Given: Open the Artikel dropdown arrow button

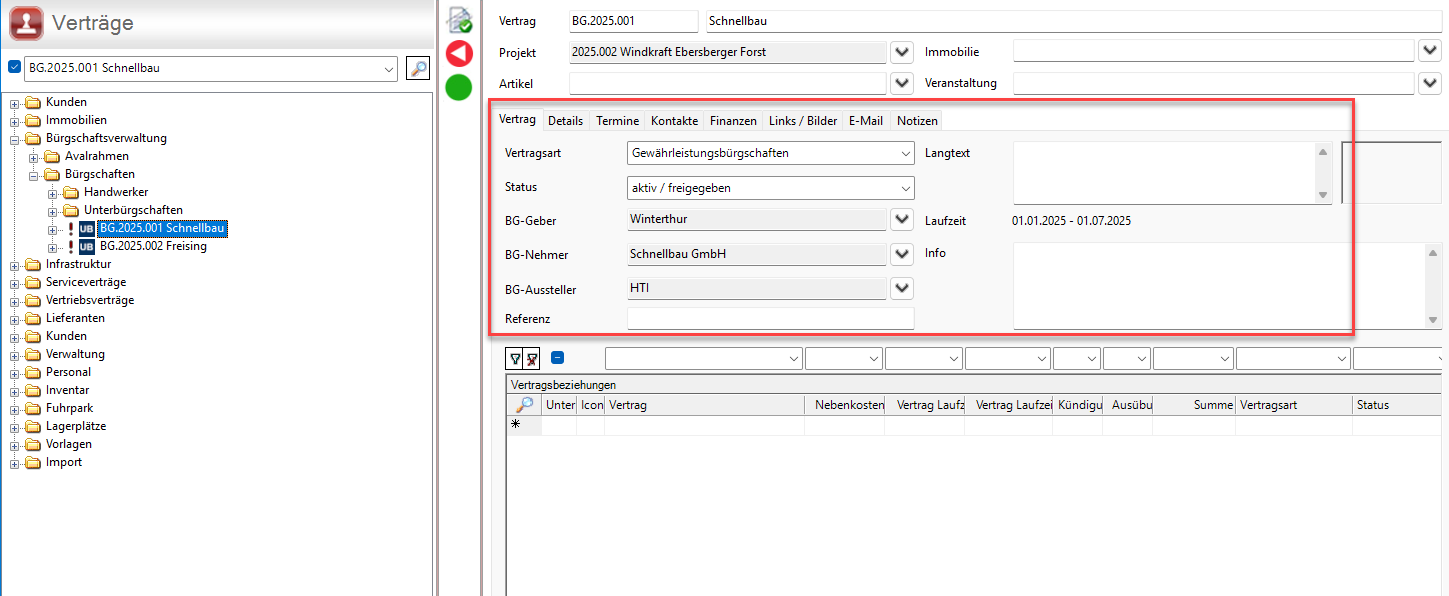Looking at the screenshot, I should [902, 83].
